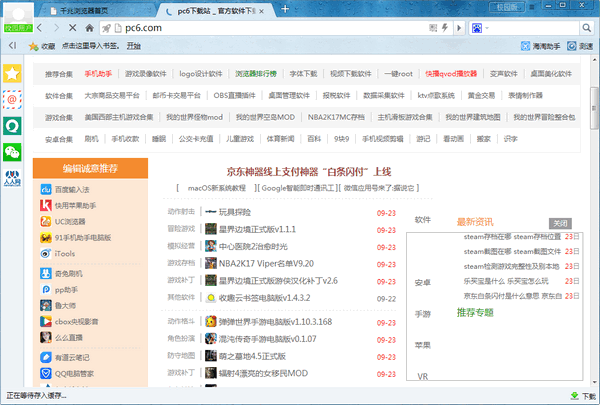600x405 pixels.
Task: Click the iTools icon
Action: tap(46, 254)
